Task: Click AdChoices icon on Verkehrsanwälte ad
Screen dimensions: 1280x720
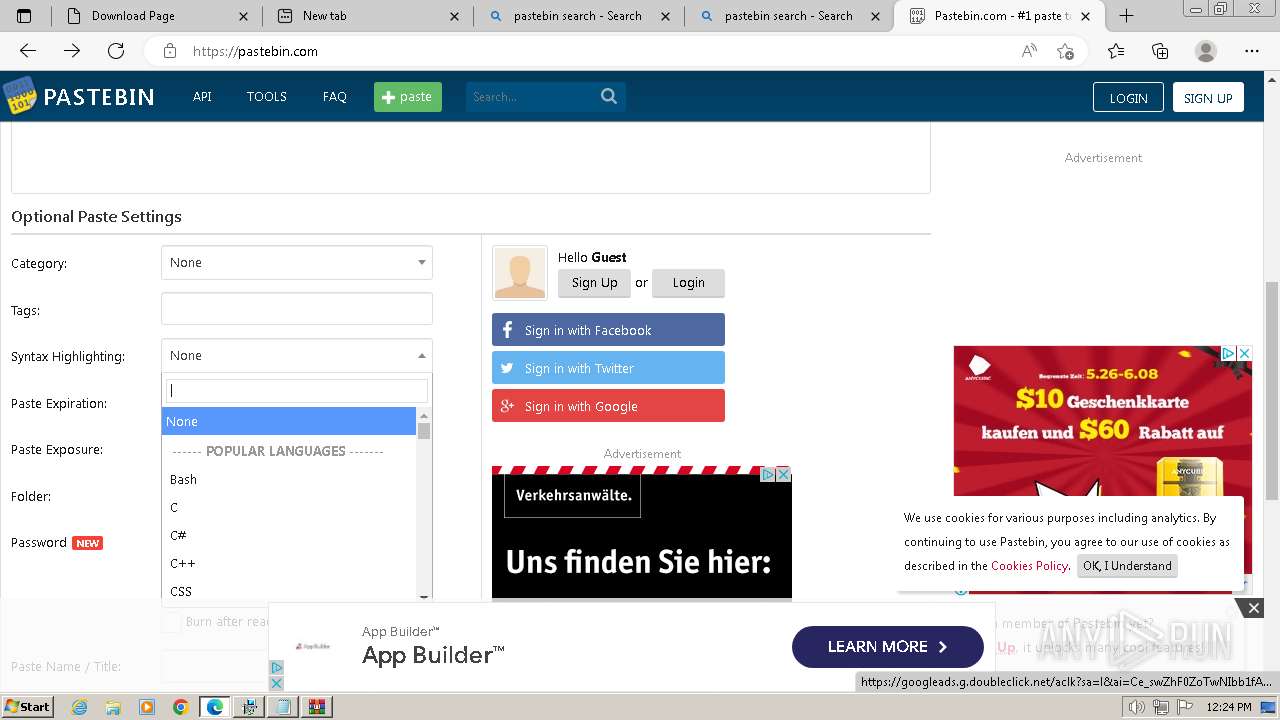Action: pyautogui.click(x=768, y=474)
